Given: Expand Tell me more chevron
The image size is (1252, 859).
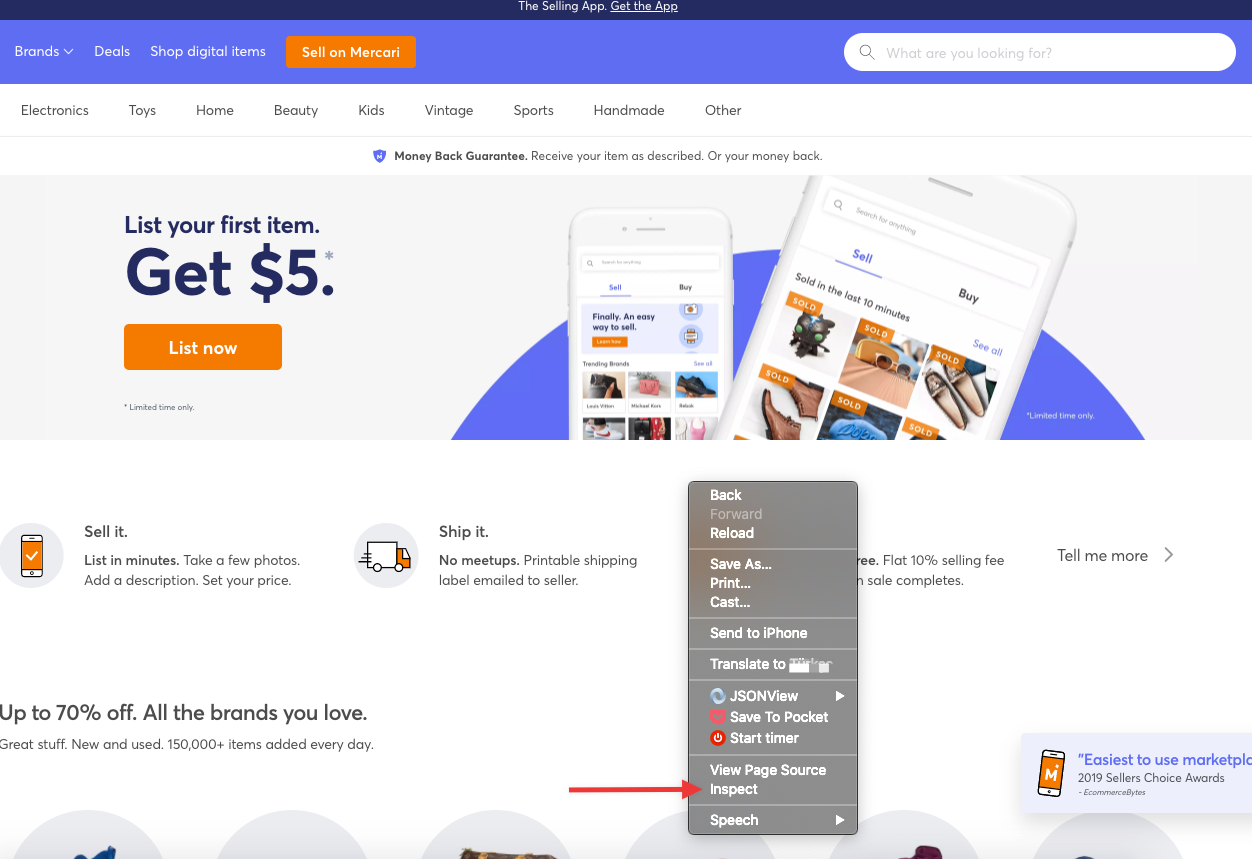Looking at the screenshot, I should click(x=1168, y=555).
